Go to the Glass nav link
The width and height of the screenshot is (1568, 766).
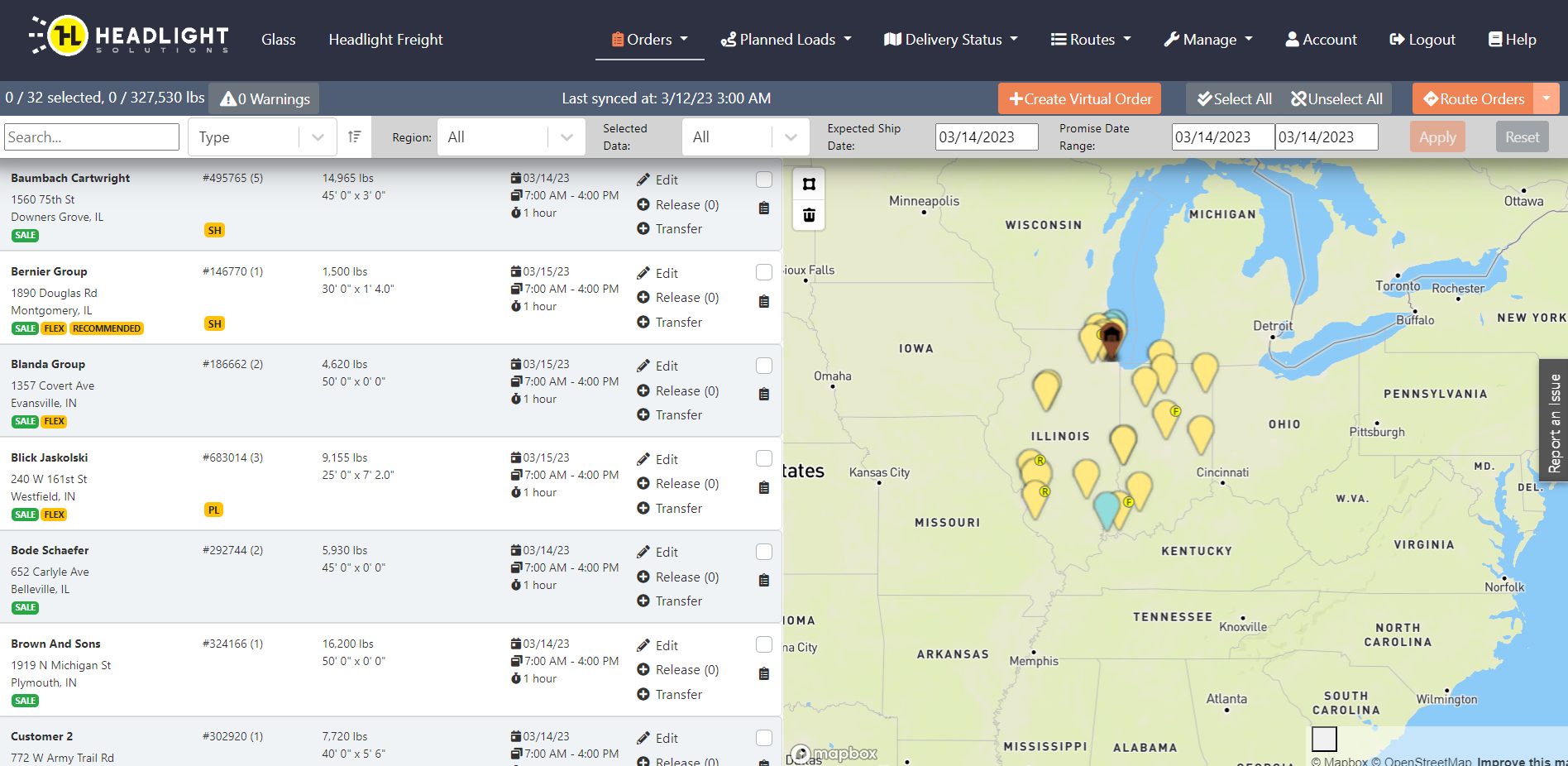pos(279,40)
